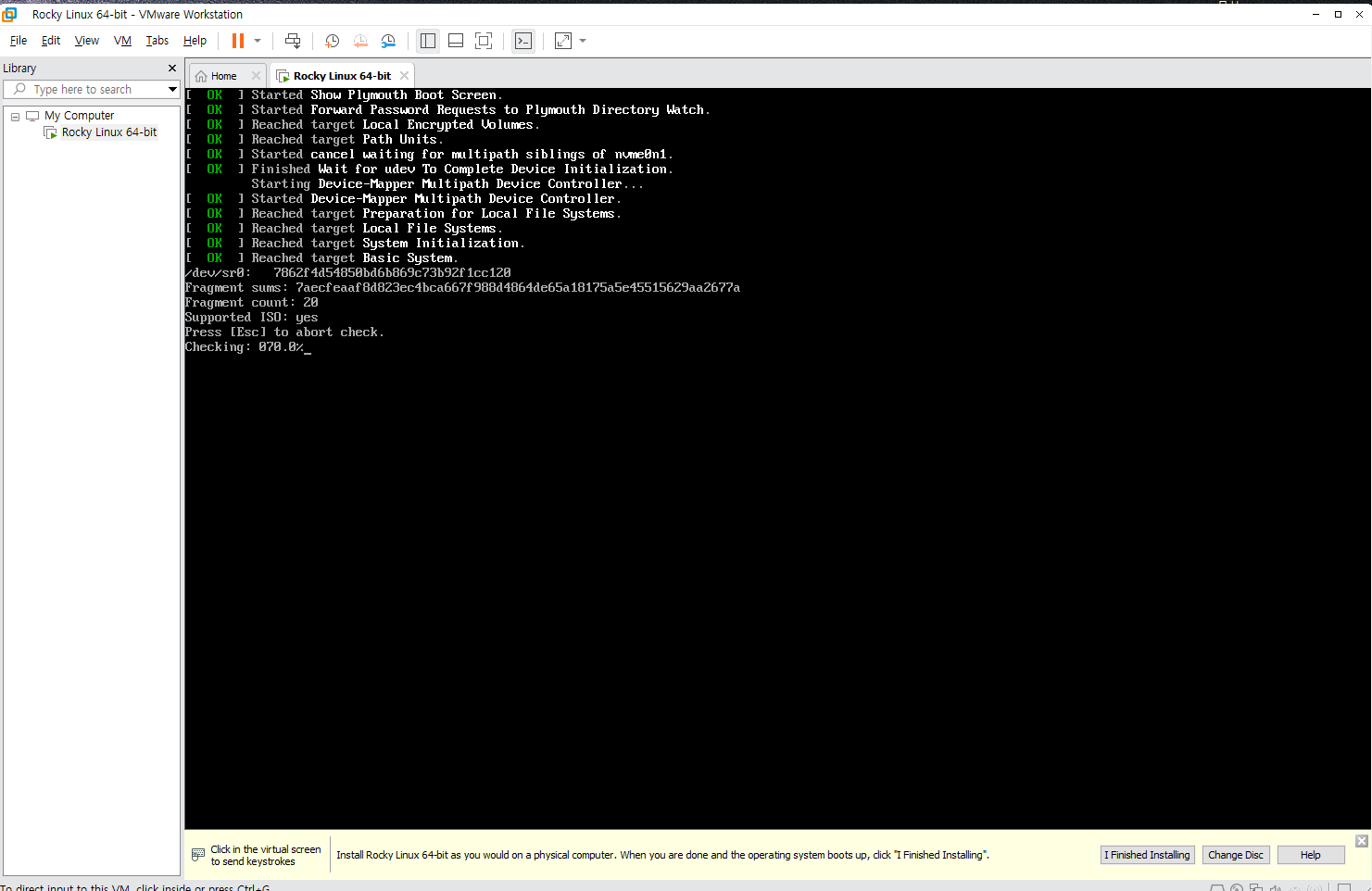
Task: Toggle the thumbnail bar view icon
Action: [x=456, y=41]
